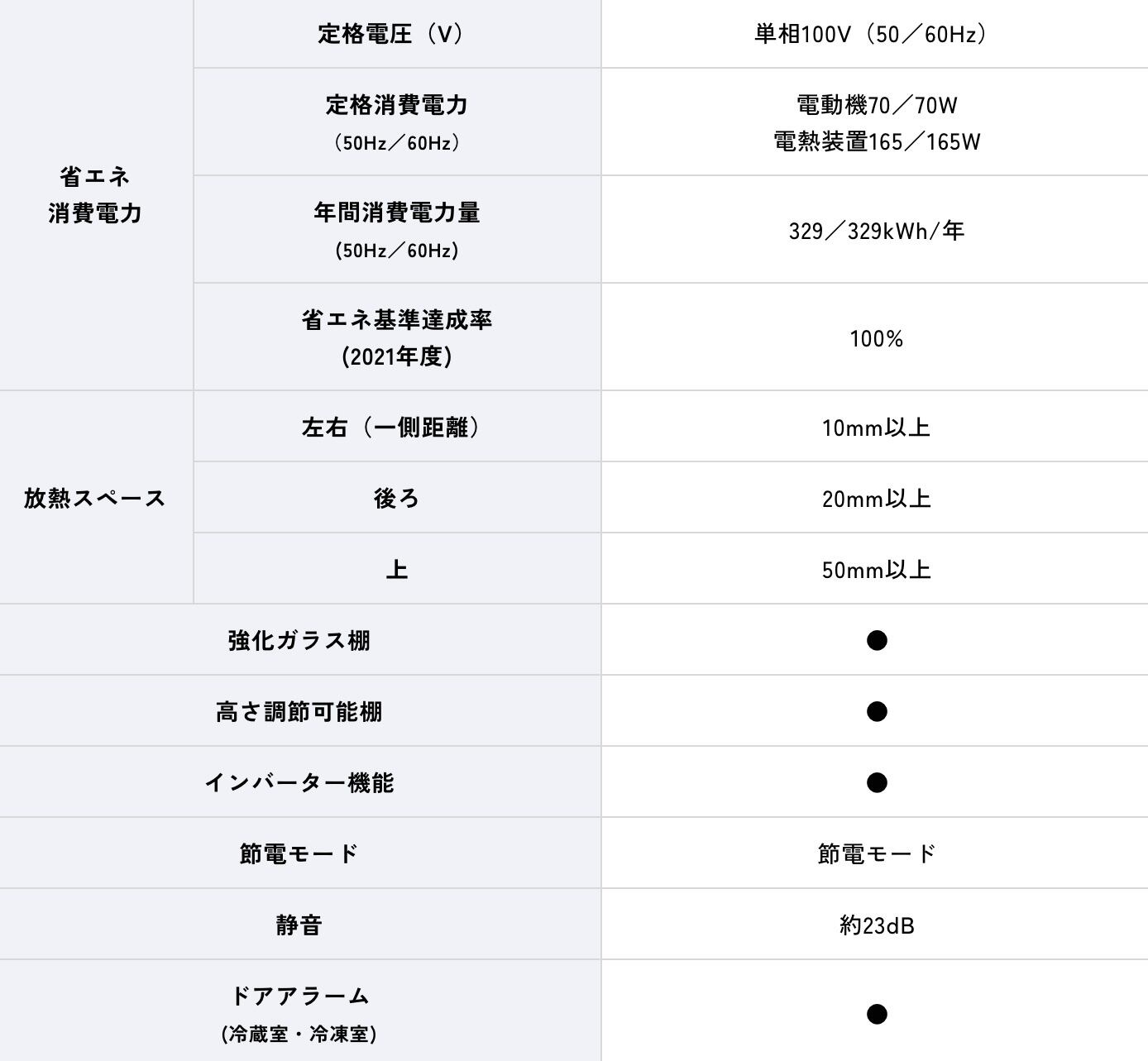This screenshot has height=1061, width=1148.
Task: Click the 強化ガラス棚 filled circle mark
Action: point(877,640)
